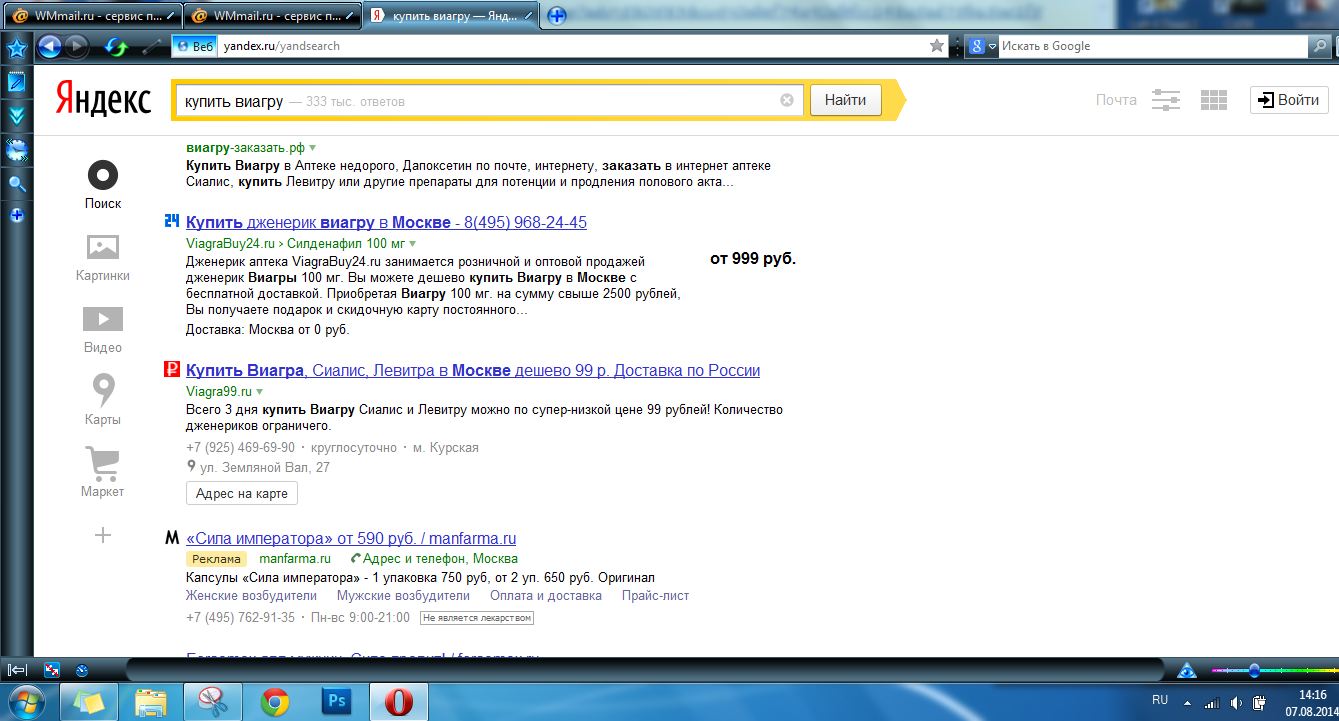Click the wand icon next to reload
The image size is (1339, 721).
(151, 46)
